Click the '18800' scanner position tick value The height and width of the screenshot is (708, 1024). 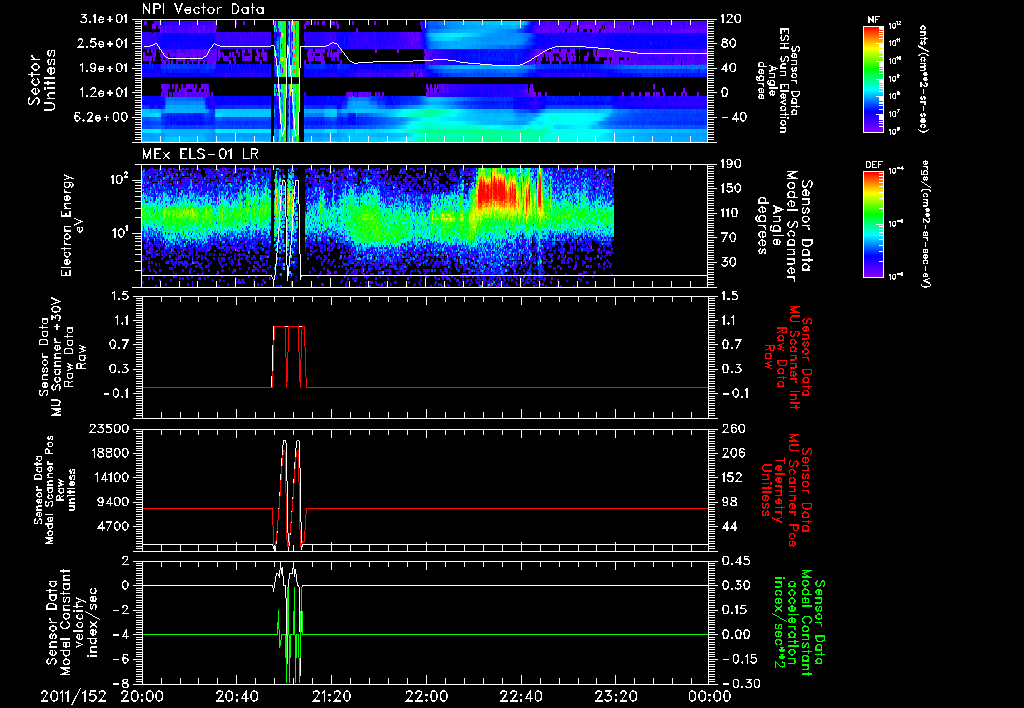pyautogui.click(x=110, y=453)
